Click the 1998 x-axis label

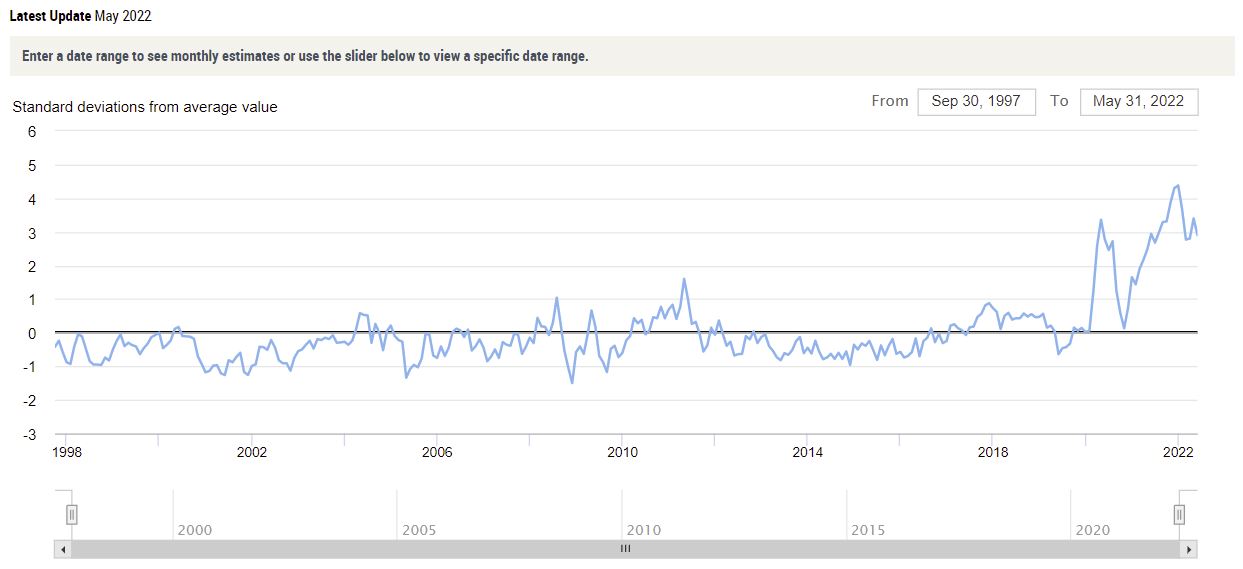pos(67,452)
